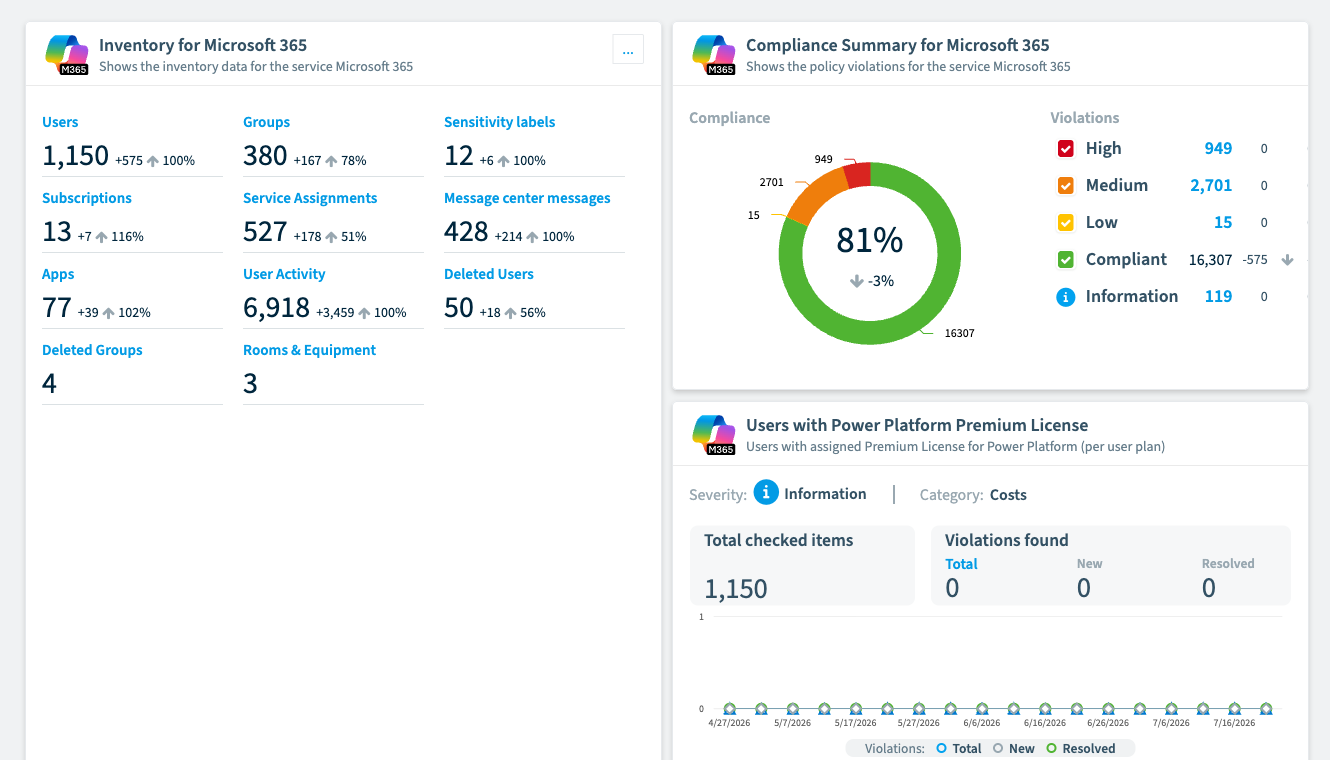
Task: Open the ellipsis menu of Inventory panel
Action: [628, 49]
